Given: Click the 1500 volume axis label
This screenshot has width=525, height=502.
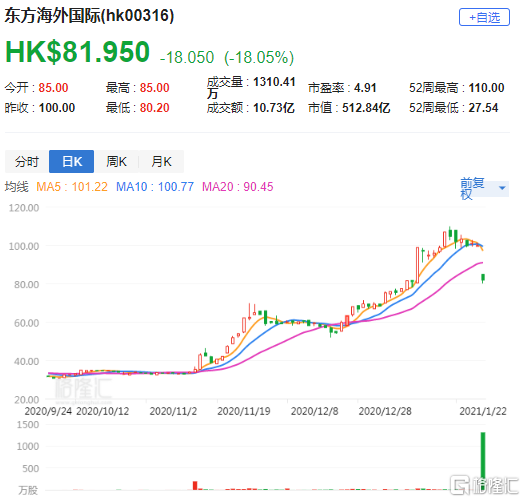Looking at the screenshot, I should click(x=28, y=425).
